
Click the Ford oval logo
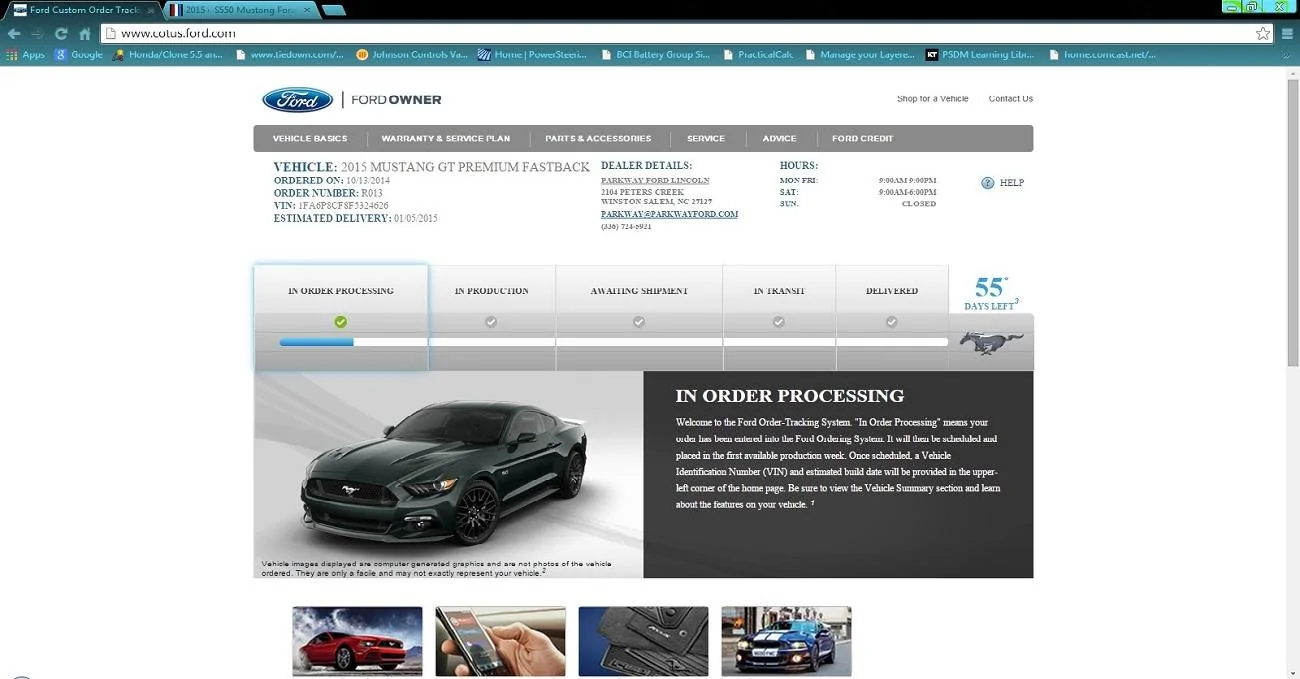coord(297,100)
